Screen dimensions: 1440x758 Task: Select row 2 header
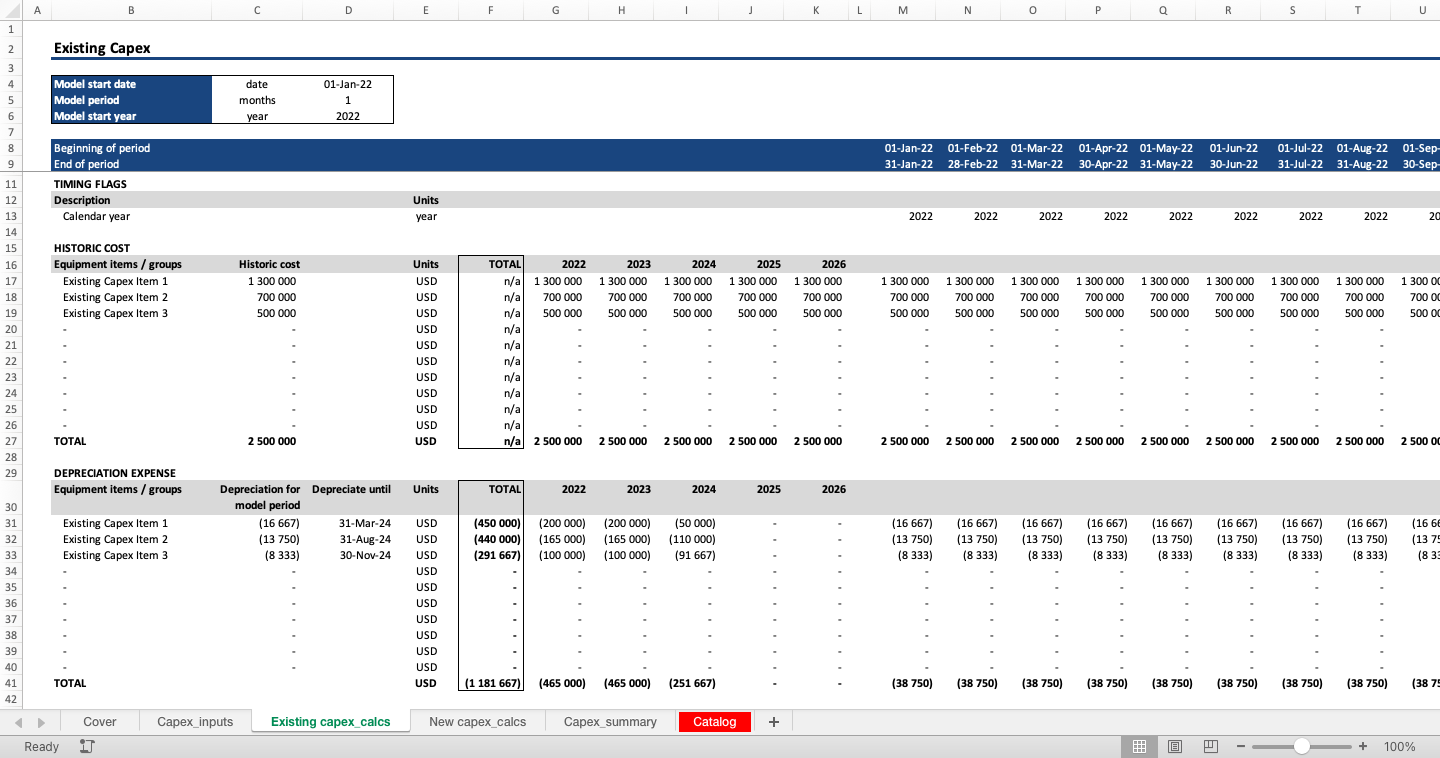point(11,48)
